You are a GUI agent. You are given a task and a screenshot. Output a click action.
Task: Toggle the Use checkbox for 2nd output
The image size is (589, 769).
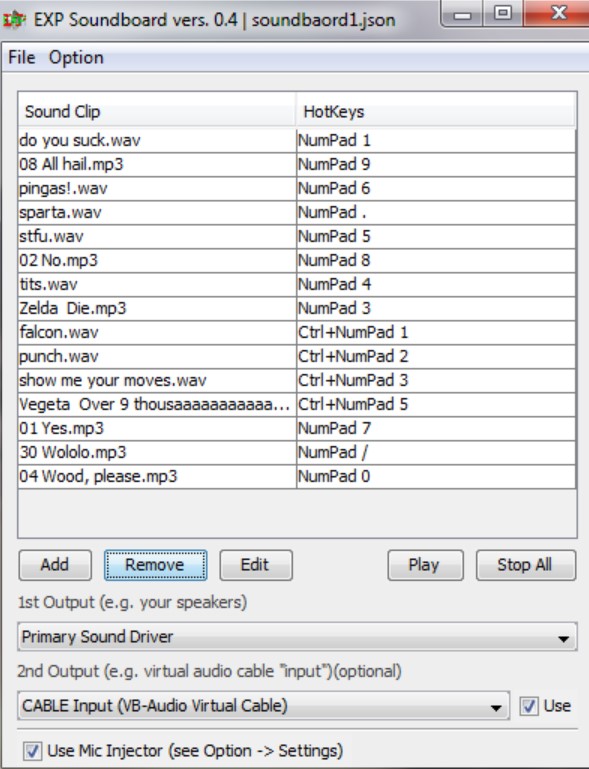click(x=529, y=706)
